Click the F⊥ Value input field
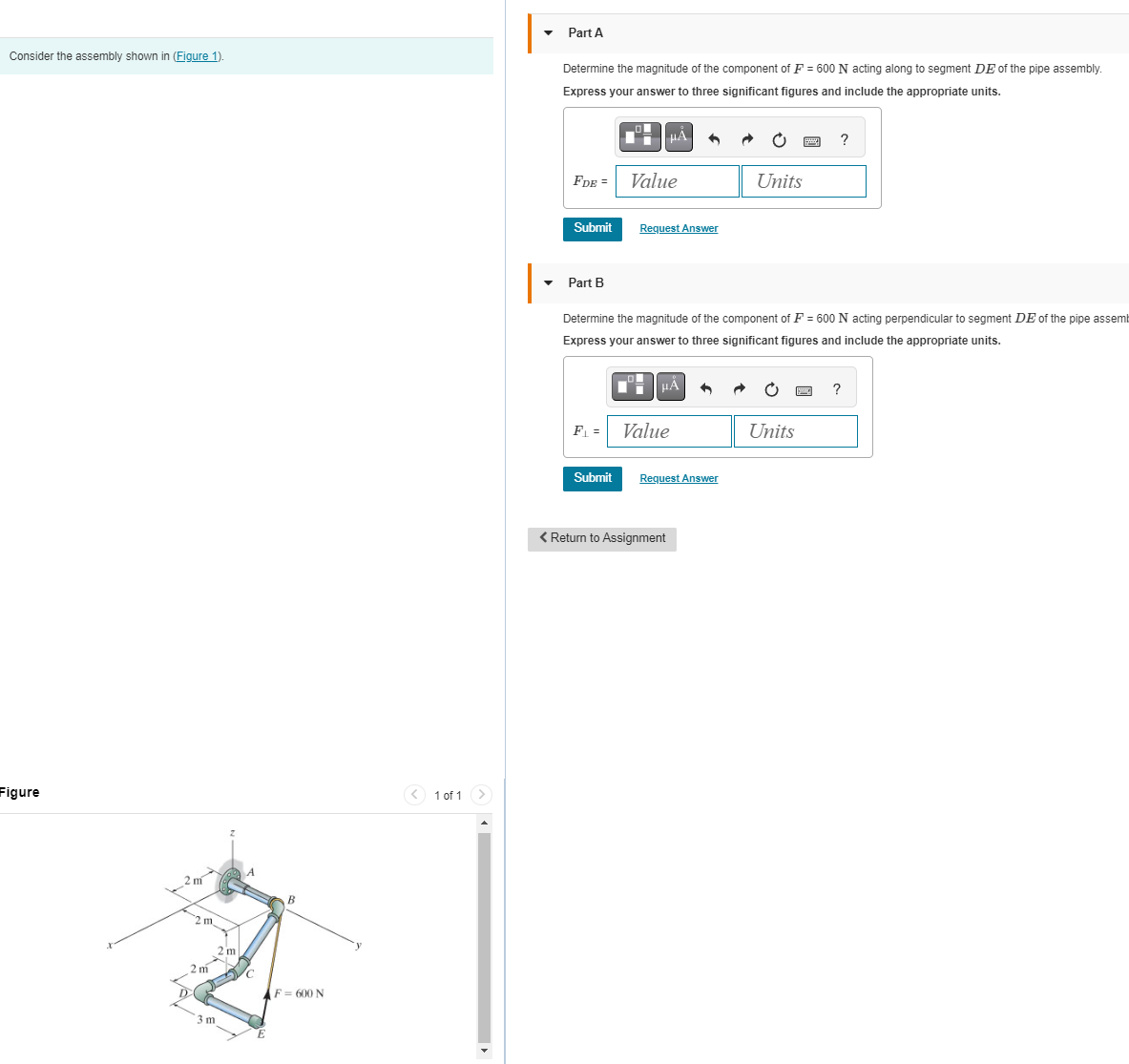Image resolution: width=1129 pixels, height=1064 pixels. click(669, 431)
